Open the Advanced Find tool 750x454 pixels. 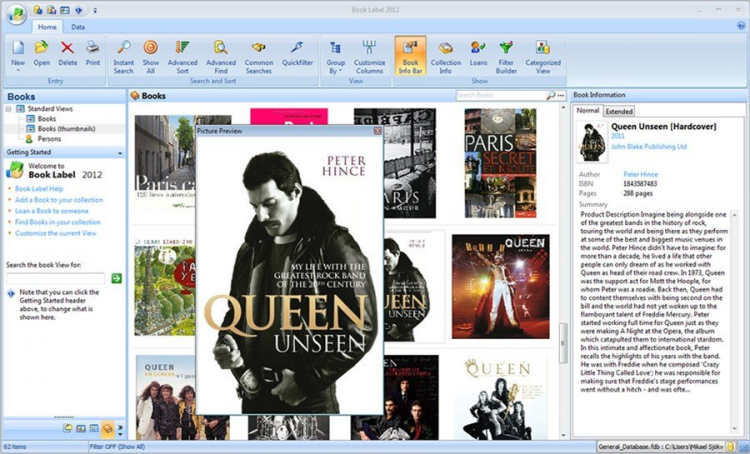point(221,49)
